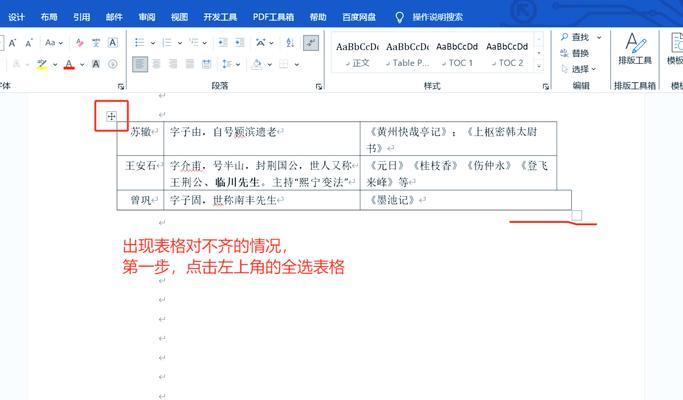
Task: Apply numbered list formatting
Action: point(166,43)
